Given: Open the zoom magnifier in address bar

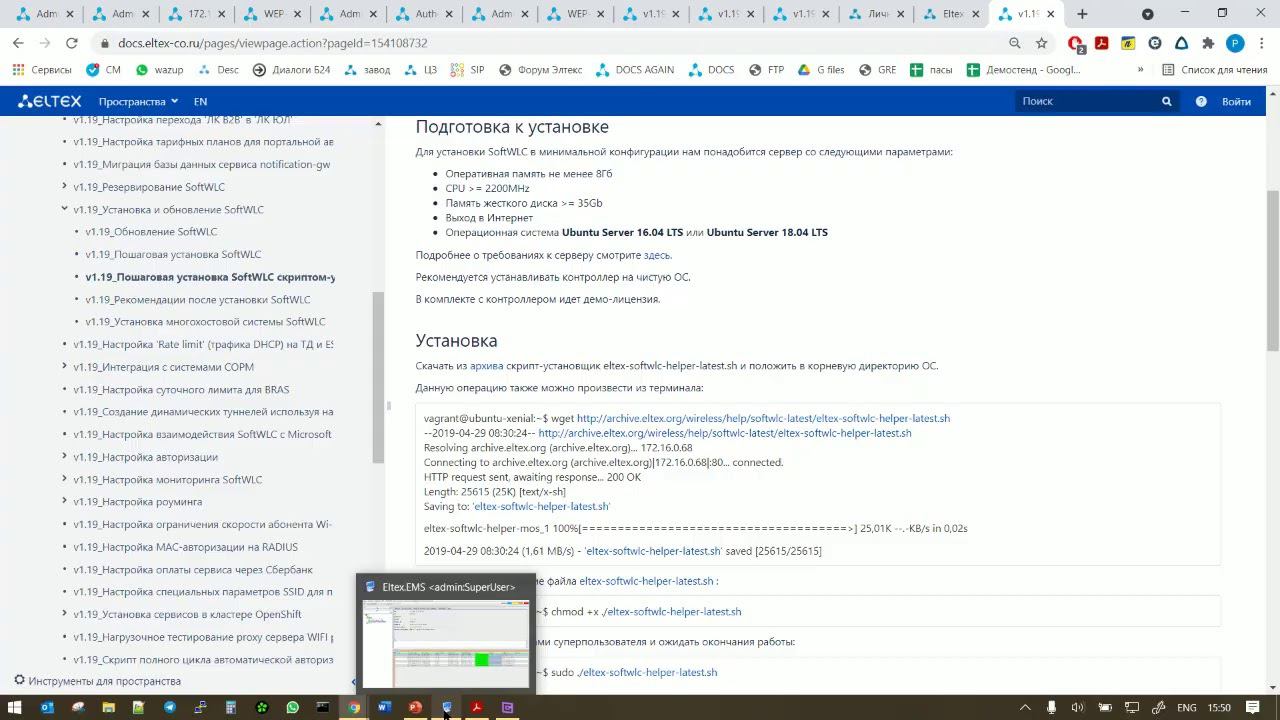Looking at the screenshot, I should click(1015, 43).
